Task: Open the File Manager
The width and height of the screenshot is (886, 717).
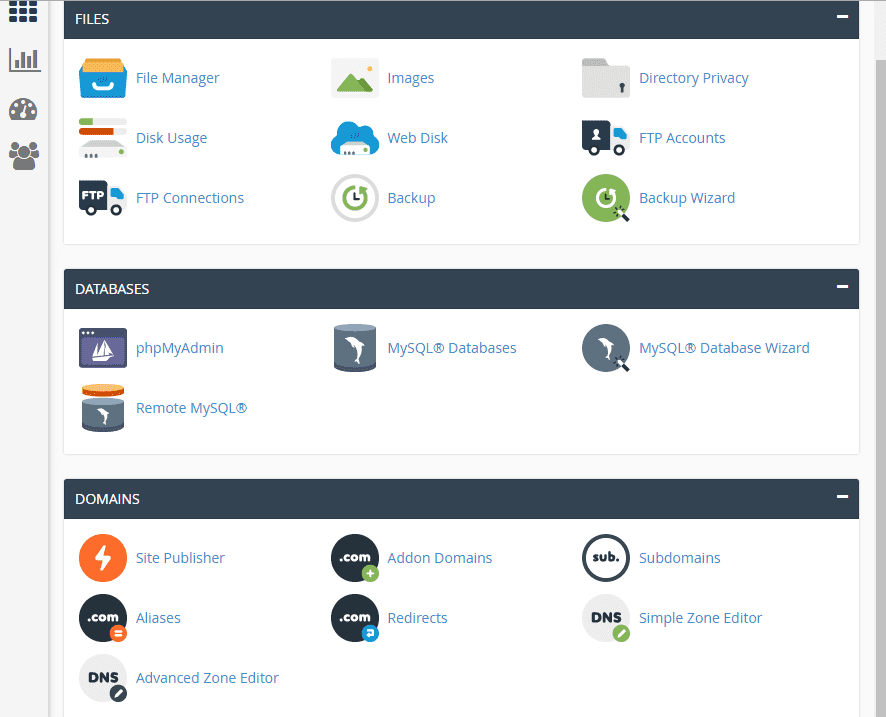Action: [180, 77]
